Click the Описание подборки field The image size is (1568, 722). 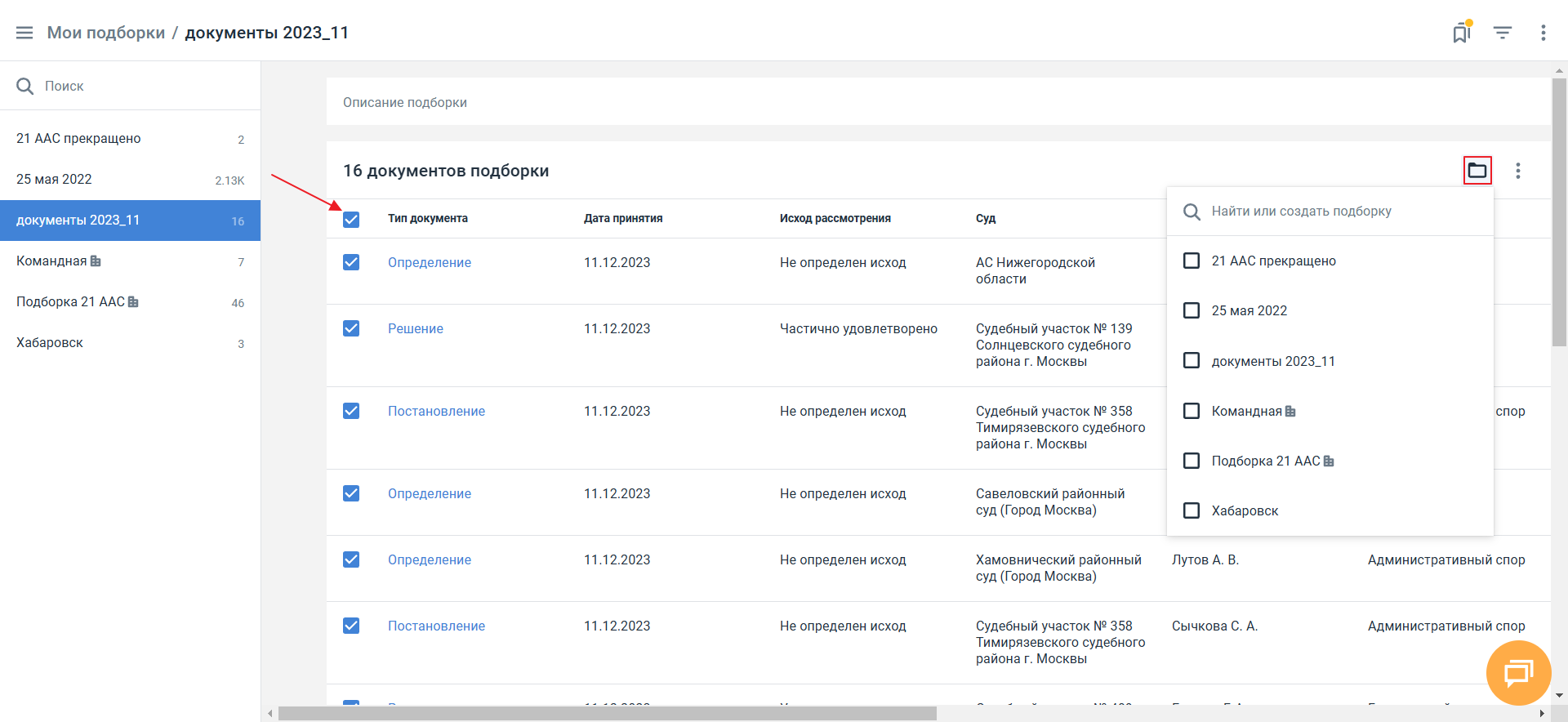pos(938,102)
